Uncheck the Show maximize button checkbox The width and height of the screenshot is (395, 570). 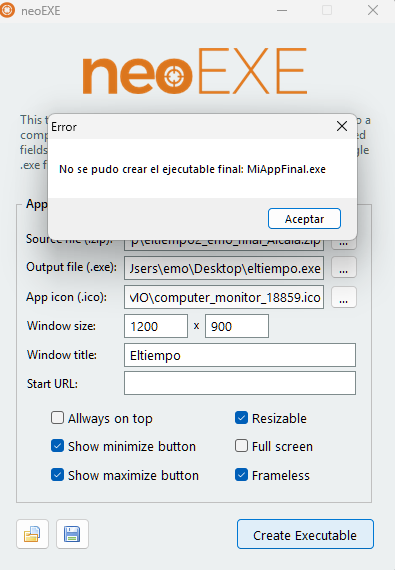click(x=57, y=475)
